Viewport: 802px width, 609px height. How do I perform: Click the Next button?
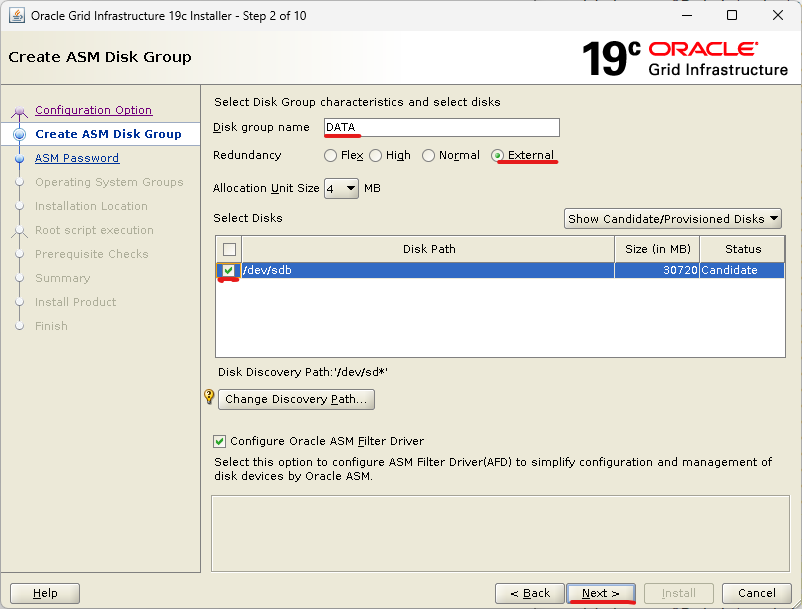coord(601,593)
